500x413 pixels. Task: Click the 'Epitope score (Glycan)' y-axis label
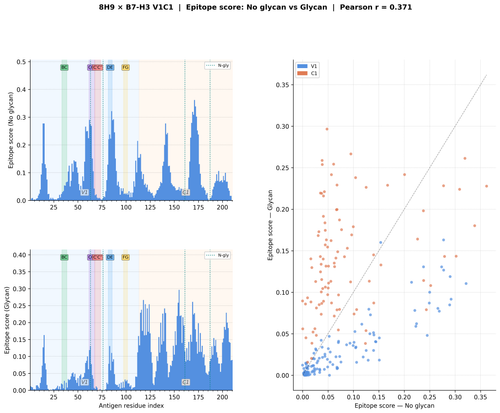7,320
